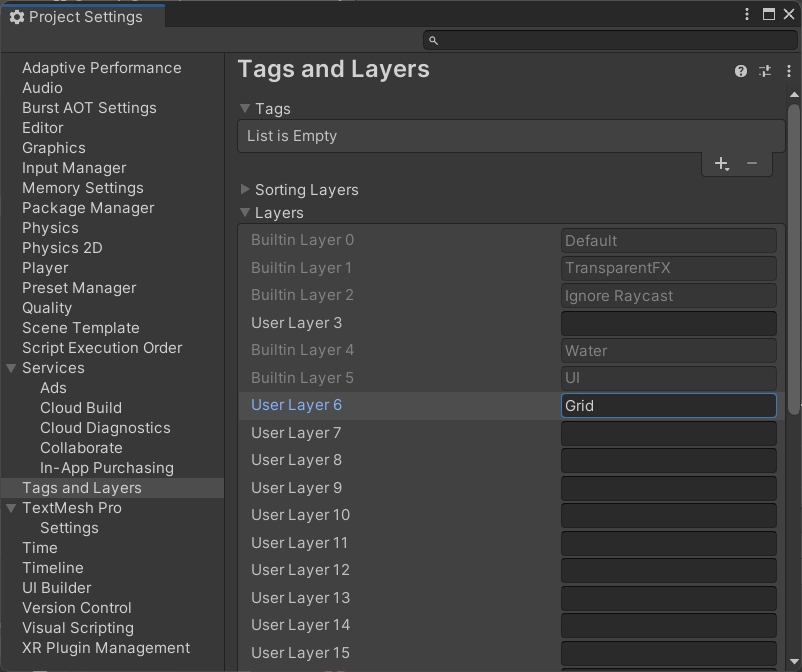Click the User Layer 3 name field

point(669,323)
